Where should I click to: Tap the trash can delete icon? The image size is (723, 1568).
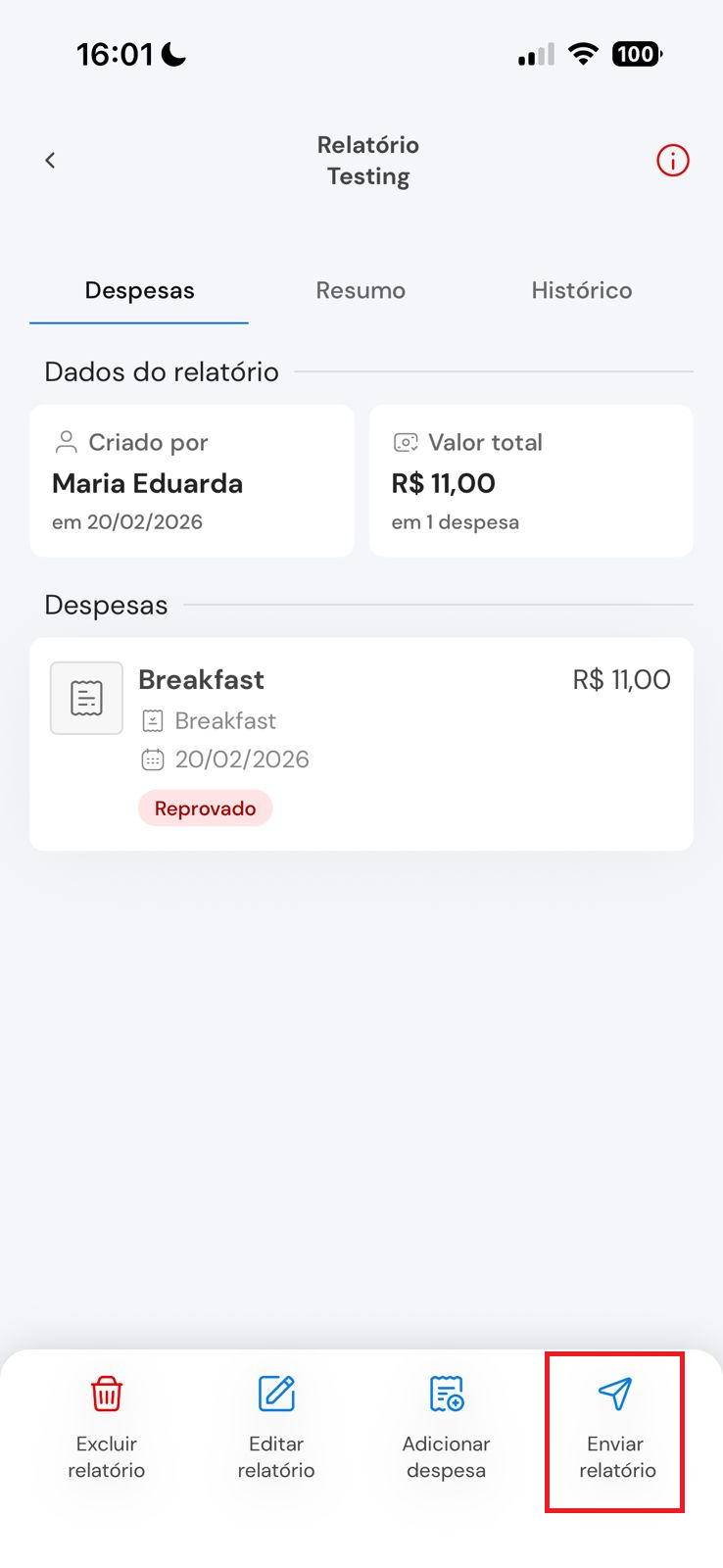[106, 1393]
